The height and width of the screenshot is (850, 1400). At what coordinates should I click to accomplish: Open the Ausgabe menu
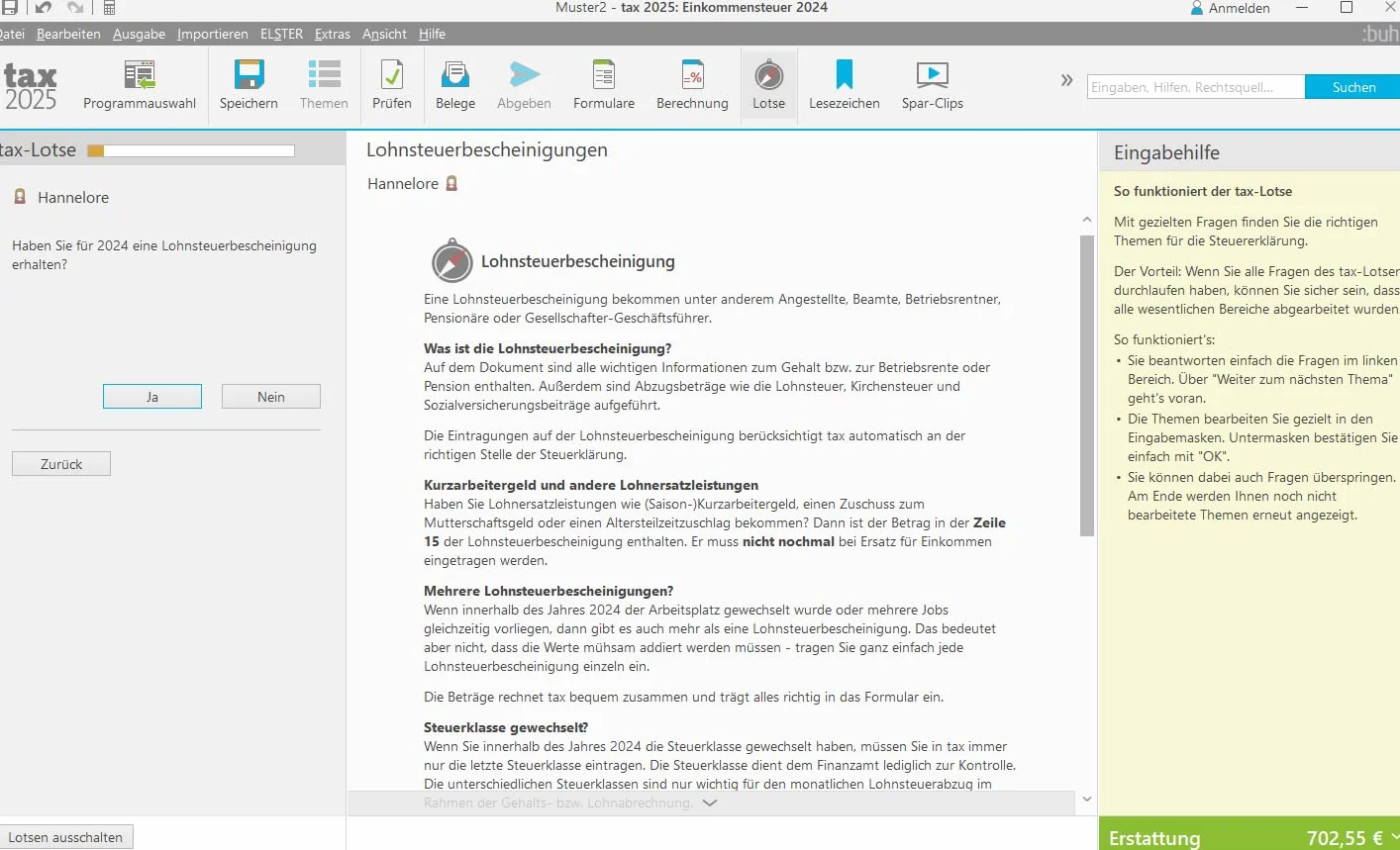pyautogui.click(x=139, y=34)
